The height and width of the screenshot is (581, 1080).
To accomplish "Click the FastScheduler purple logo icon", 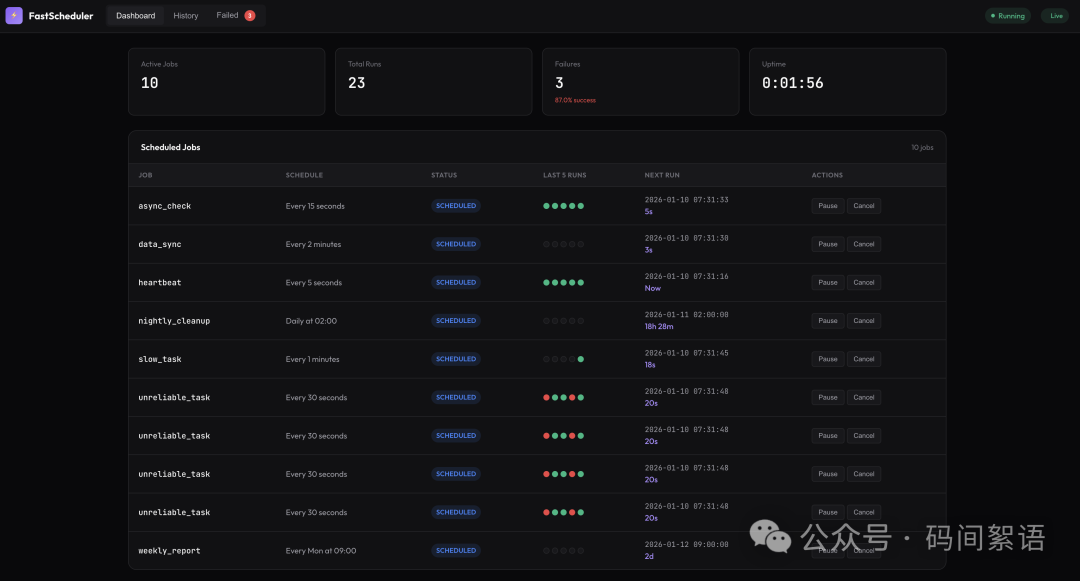I will click(x=14, y=16).
